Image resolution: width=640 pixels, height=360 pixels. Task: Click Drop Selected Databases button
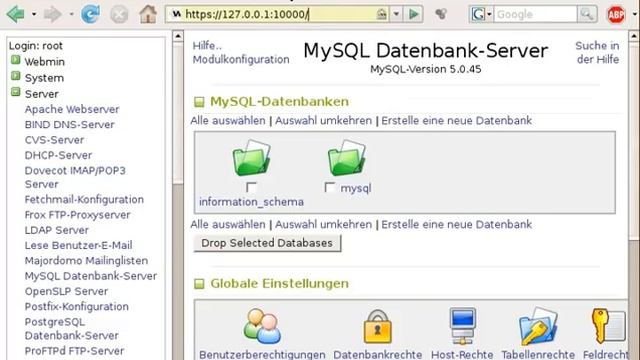[267, 243]
